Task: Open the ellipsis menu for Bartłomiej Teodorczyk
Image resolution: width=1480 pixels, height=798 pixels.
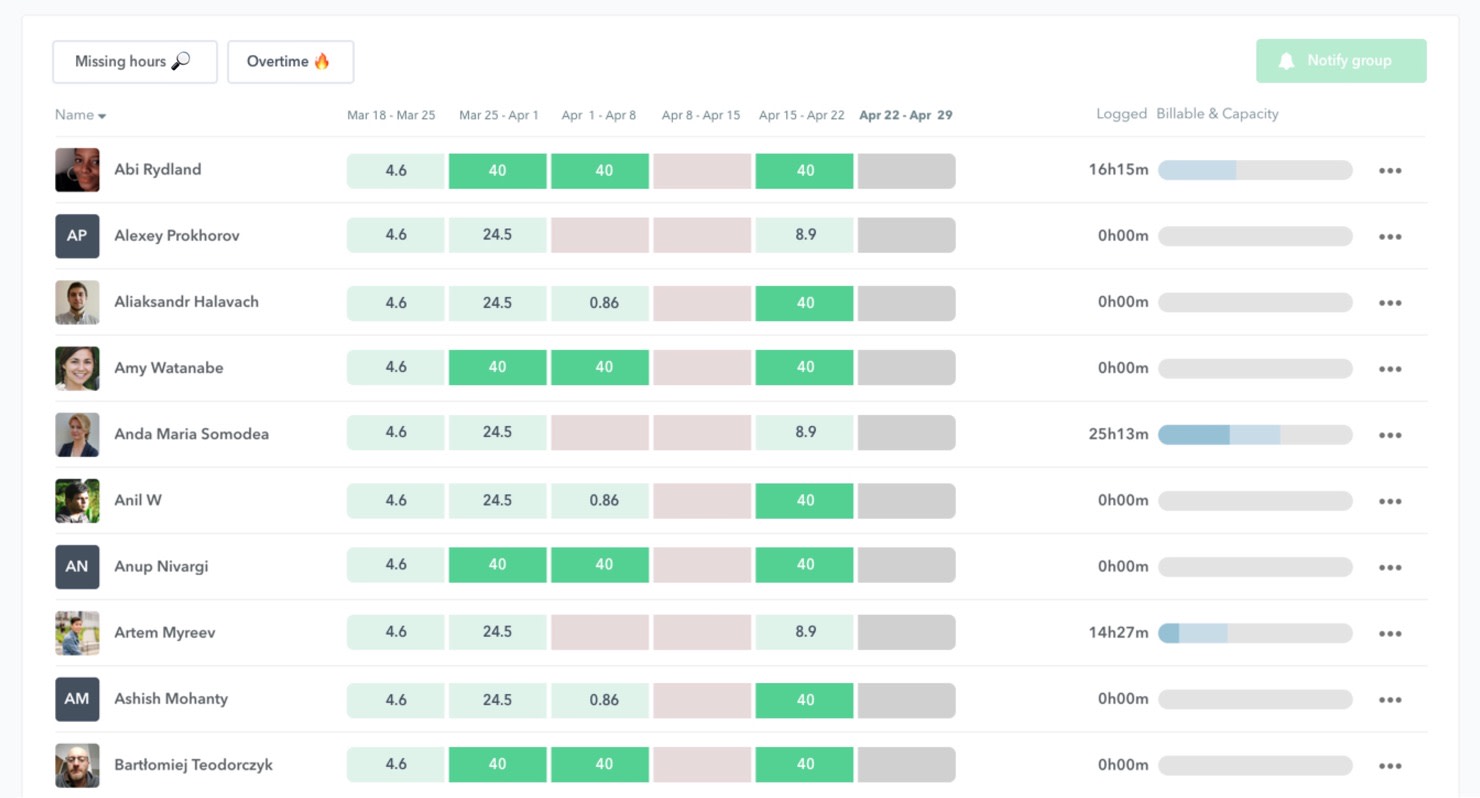Action: click(1390, 764)
